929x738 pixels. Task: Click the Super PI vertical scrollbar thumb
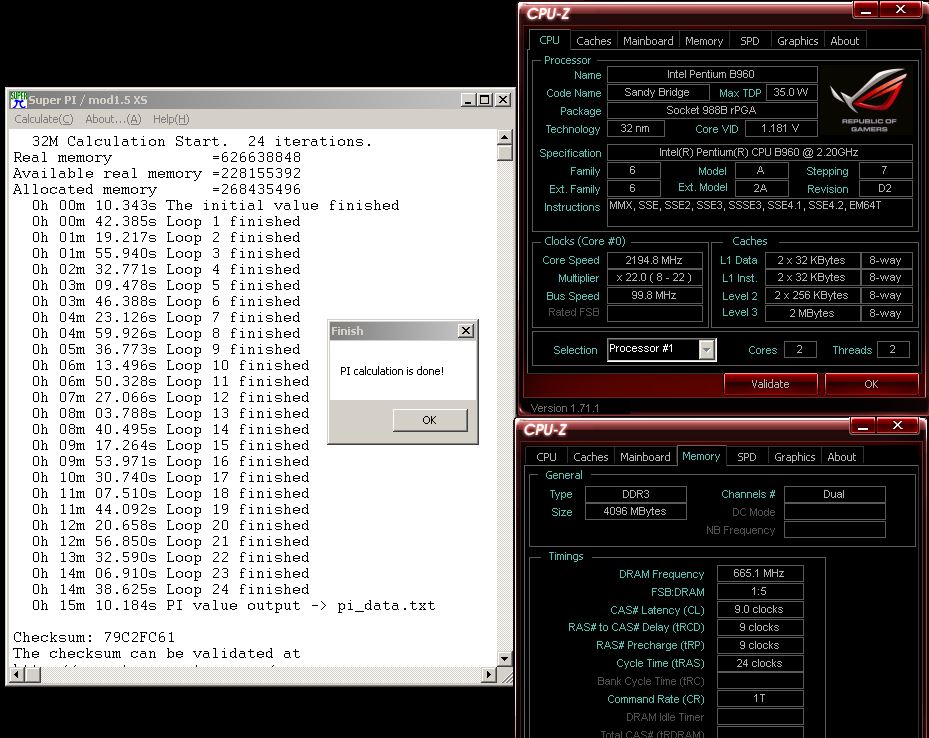click(x=504, y=153)
